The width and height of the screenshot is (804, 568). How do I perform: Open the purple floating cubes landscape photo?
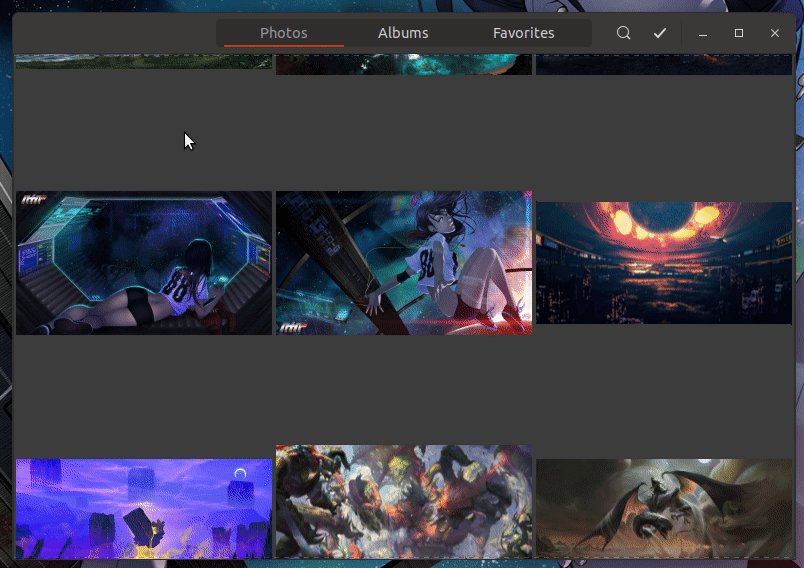click(x=144, y=509)
